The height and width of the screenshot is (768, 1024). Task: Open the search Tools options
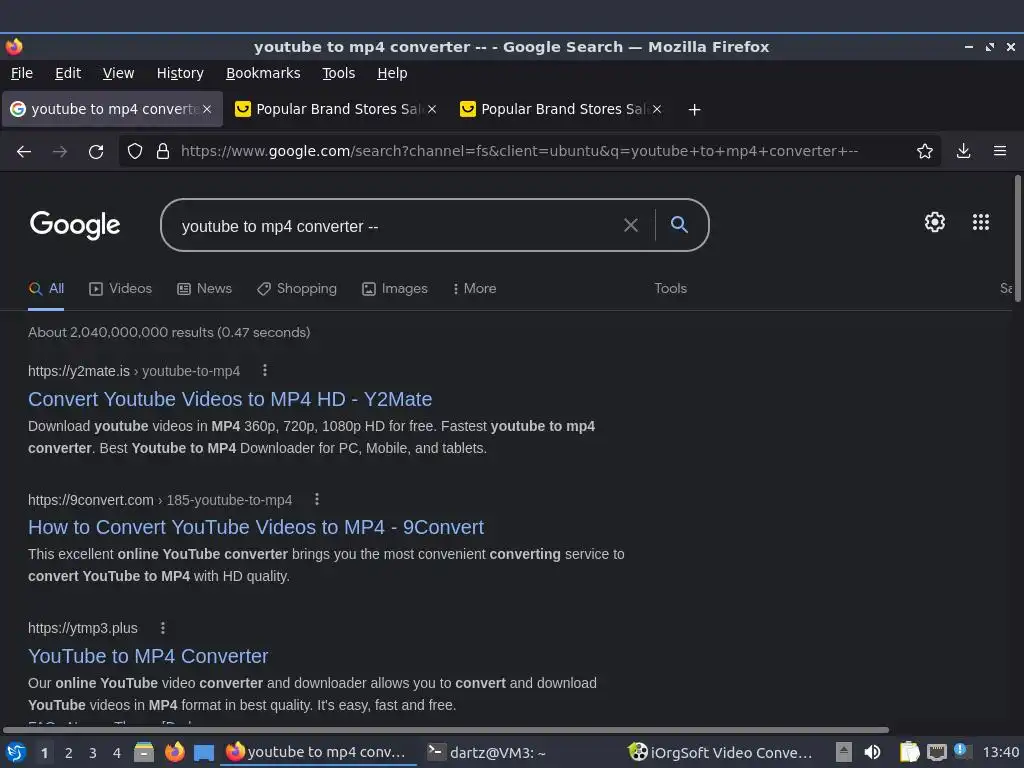coord(671,289)
